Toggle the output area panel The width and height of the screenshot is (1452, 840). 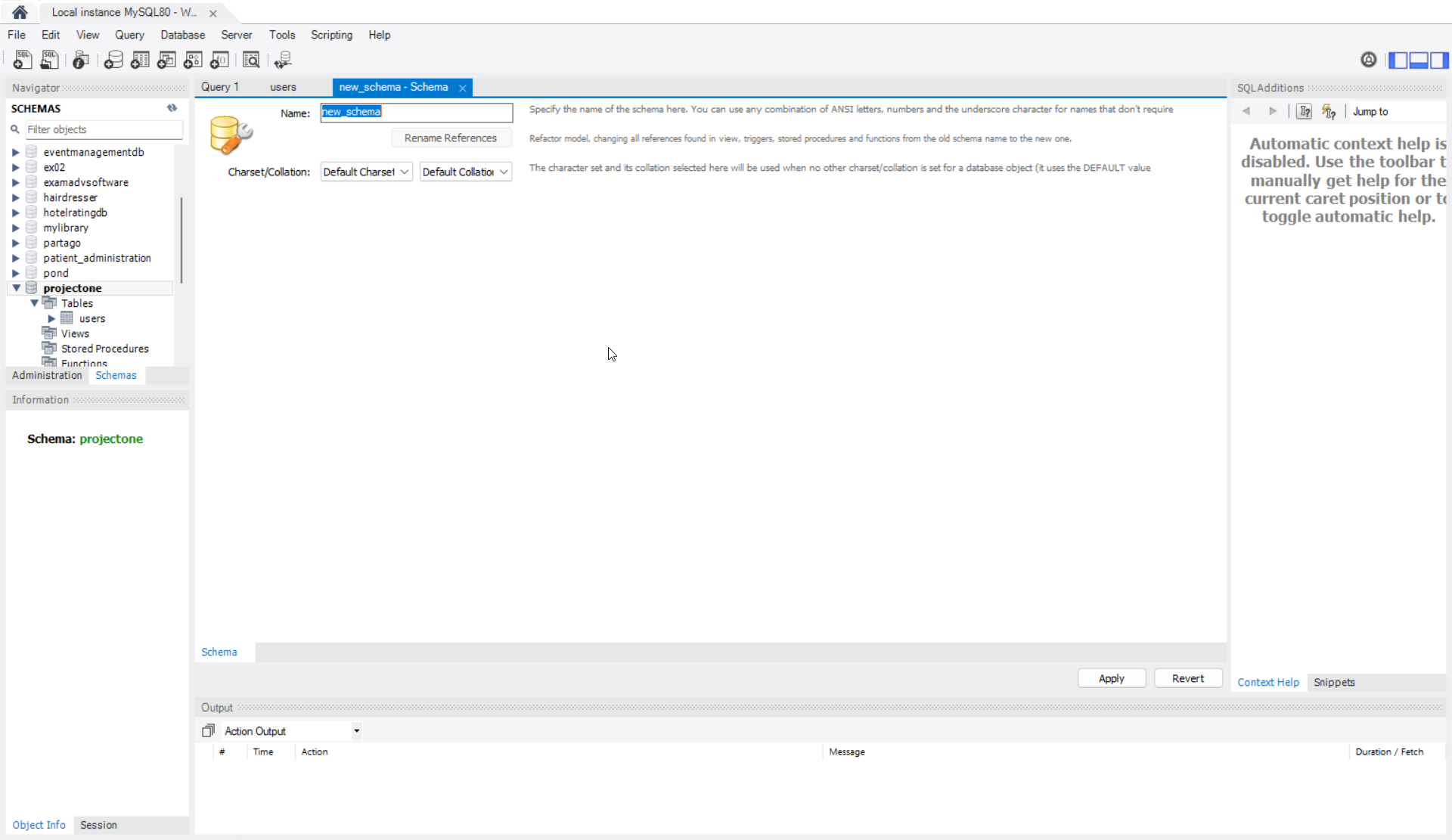pyautogui.click(x=1419, y=60)
